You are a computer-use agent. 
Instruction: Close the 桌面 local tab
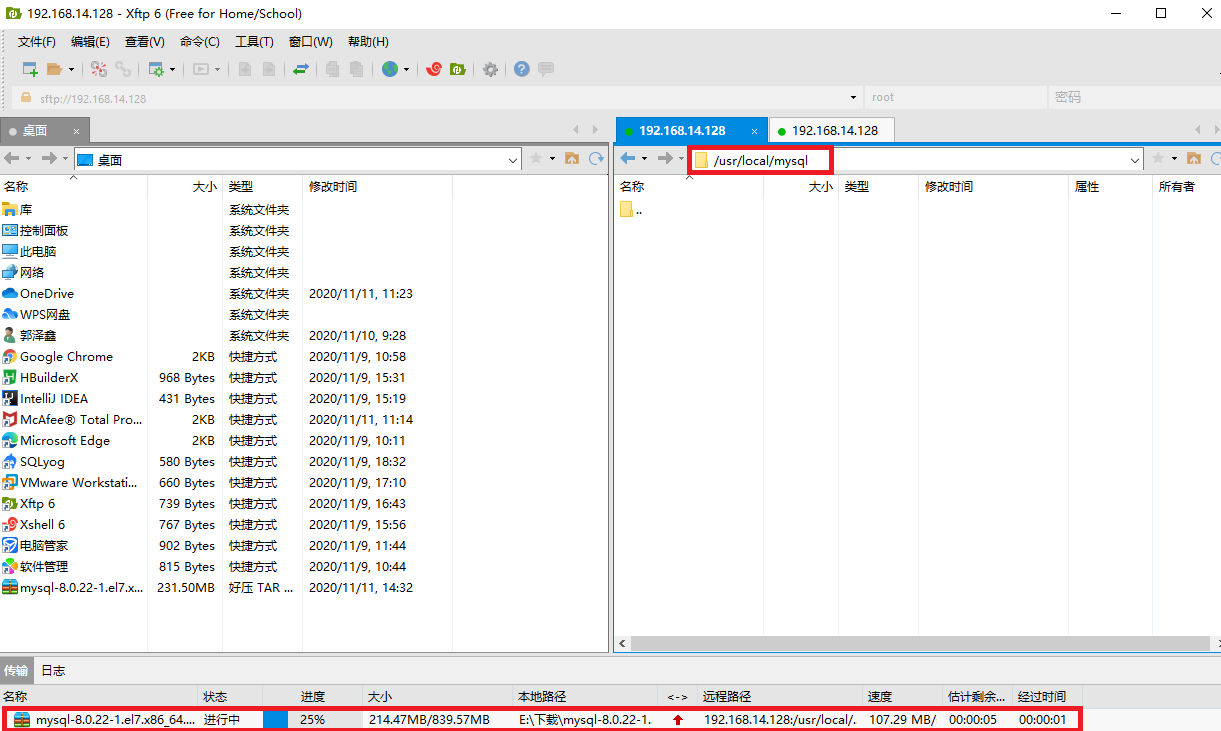(76, 131)
